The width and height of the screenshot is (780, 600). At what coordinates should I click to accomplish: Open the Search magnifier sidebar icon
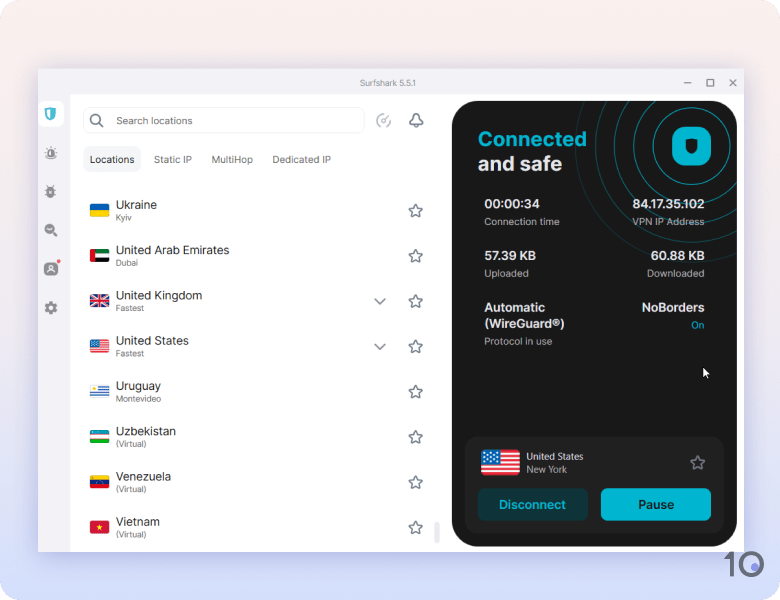[x=51, y=230]
